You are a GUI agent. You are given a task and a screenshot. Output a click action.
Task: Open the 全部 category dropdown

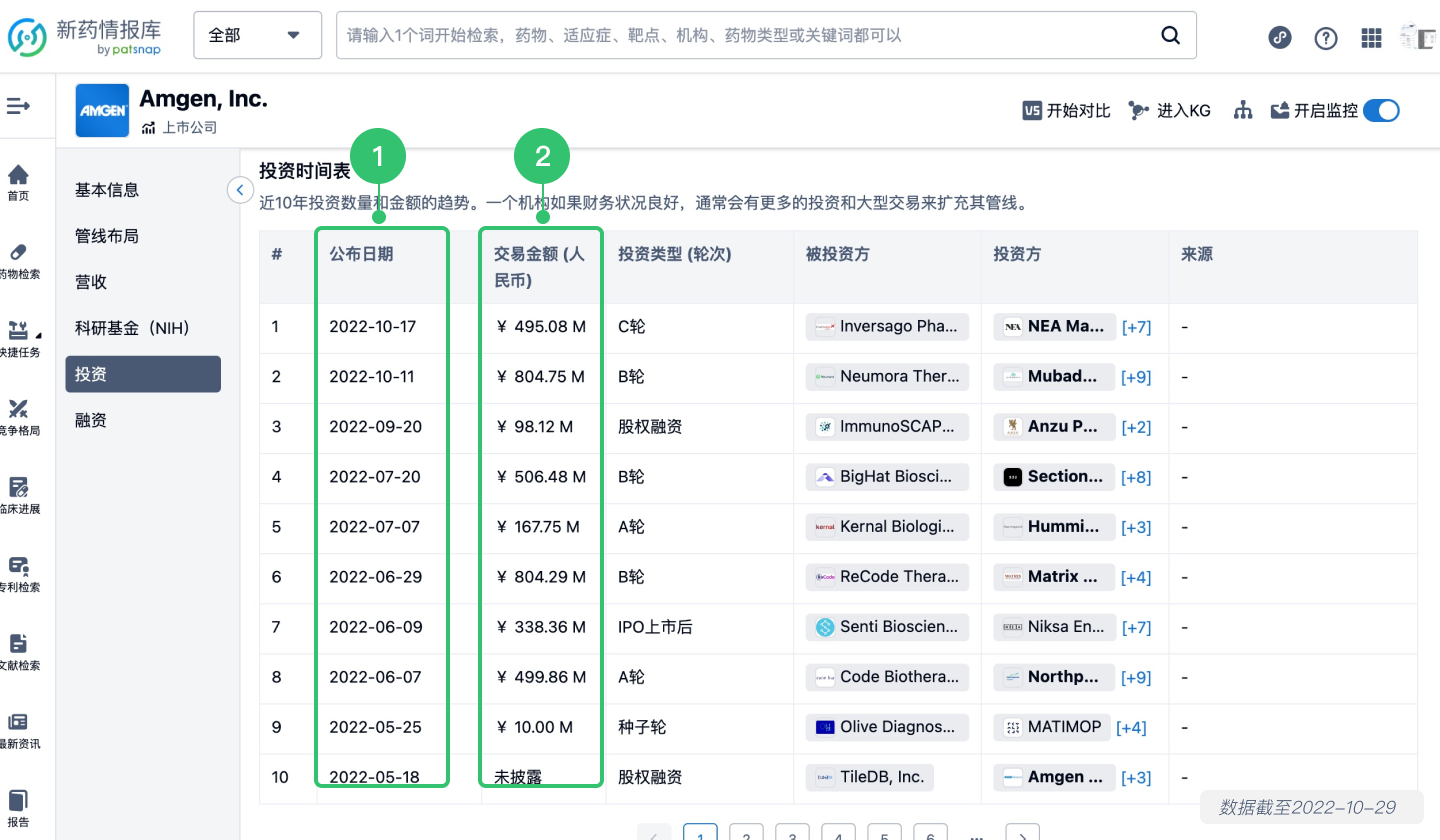[x=258, y=35]
